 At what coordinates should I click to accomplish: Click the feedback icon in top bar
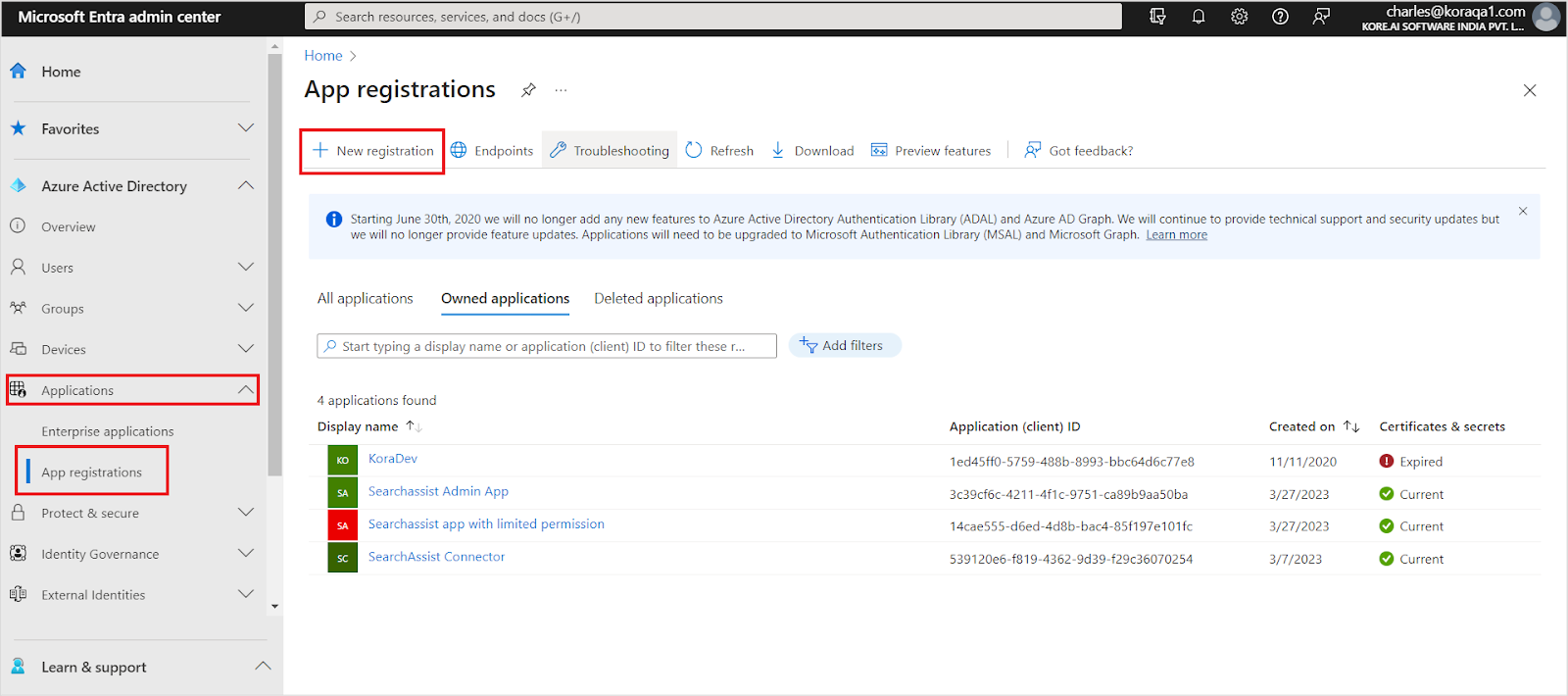click(1321, 17)
